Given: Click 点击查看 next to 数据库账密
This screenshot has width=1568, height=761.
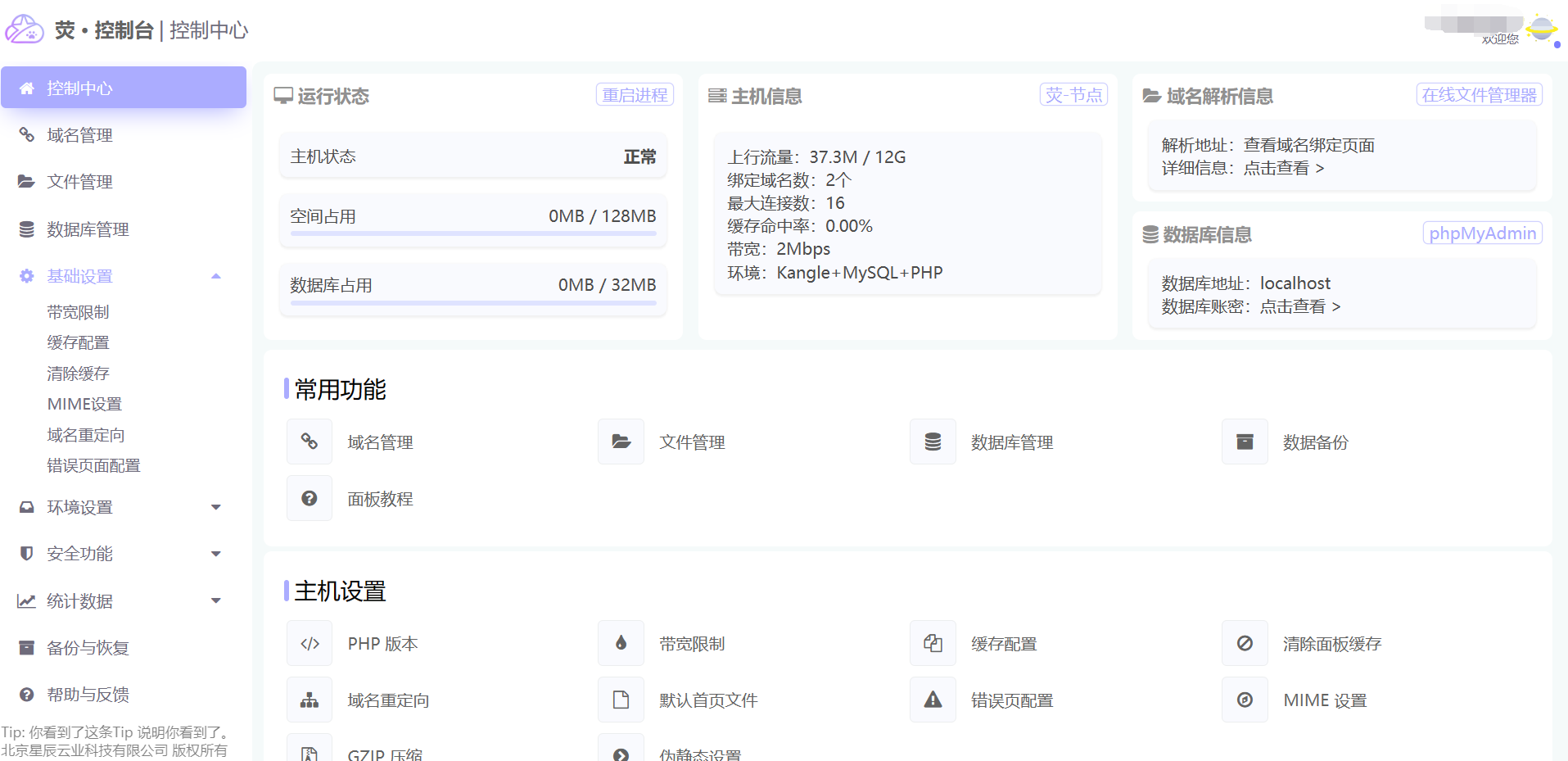Looking at the screenshot, I should [1299, 306].
